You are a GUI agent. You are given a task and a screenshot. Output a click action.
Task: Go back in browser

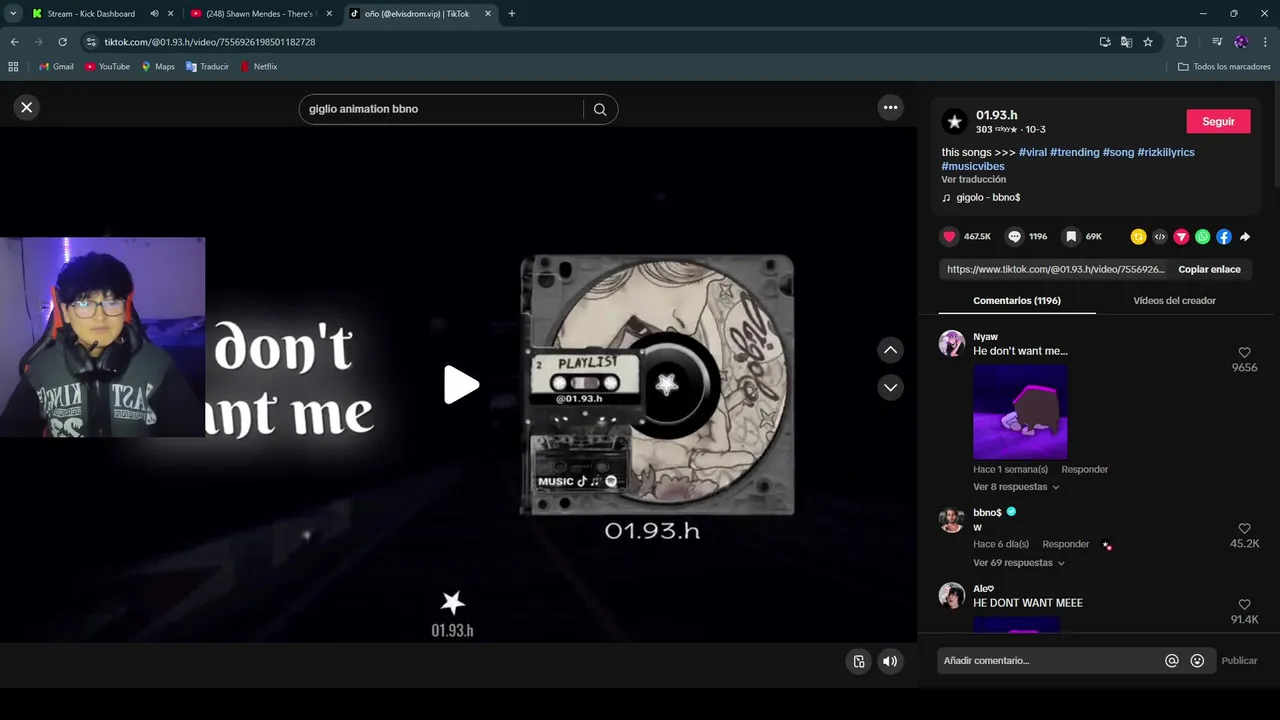tap(14, 42)
